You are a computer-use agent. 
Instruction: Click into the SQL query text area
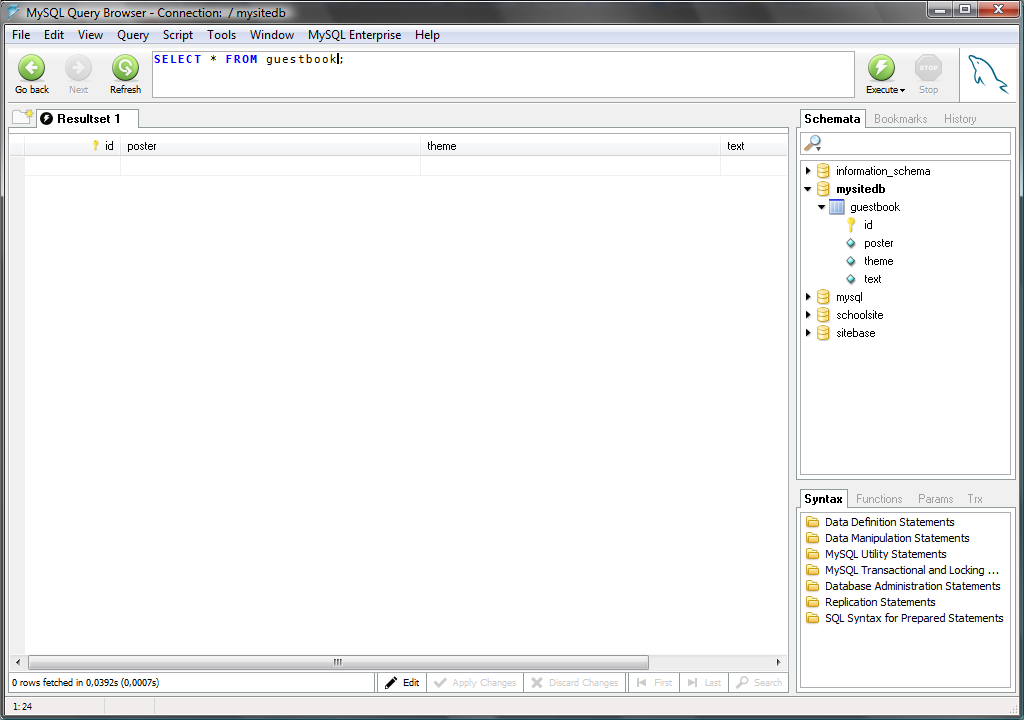[x=500, y=75]
